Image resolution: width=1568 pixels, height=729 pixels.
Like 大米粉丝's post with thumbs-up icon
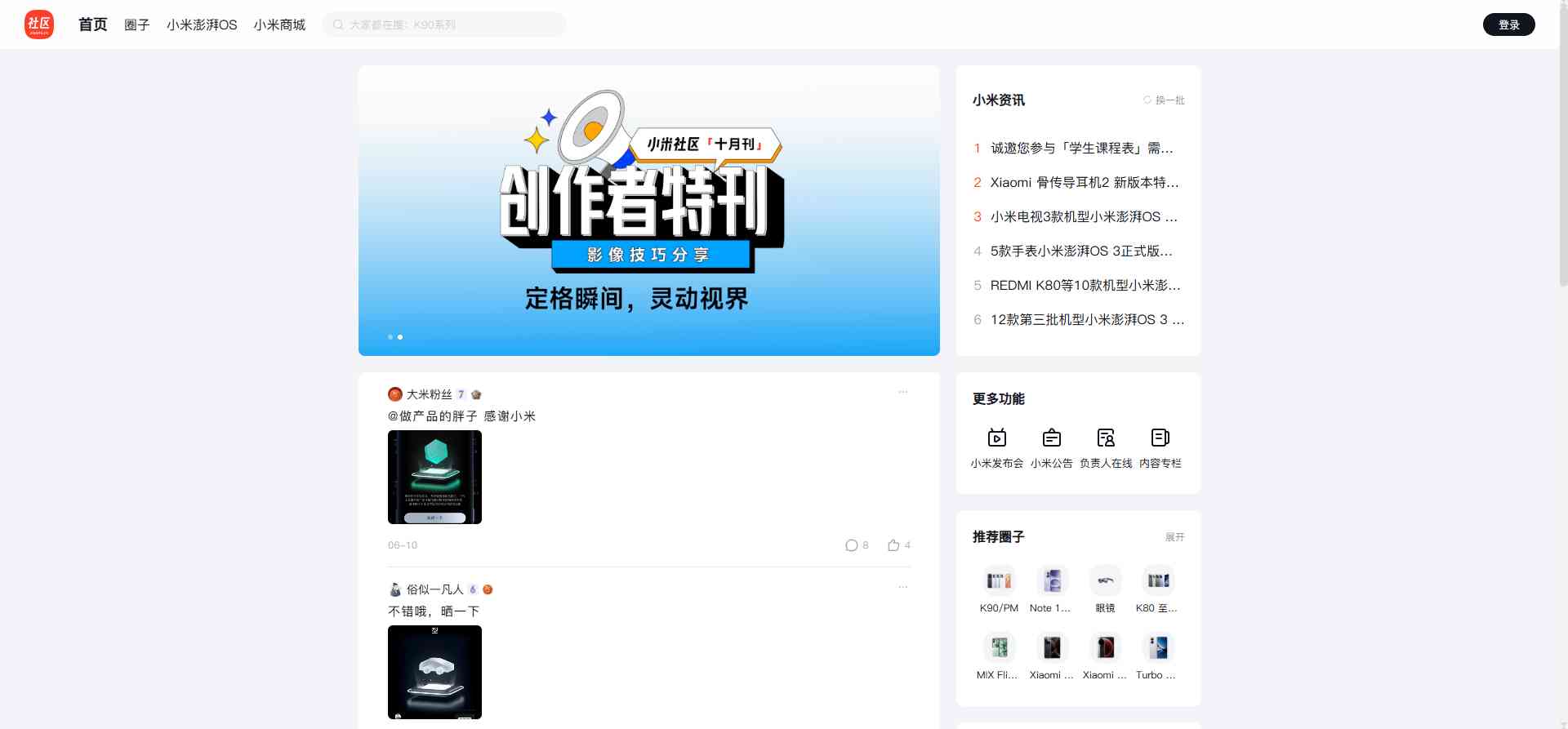coord(893,545)
